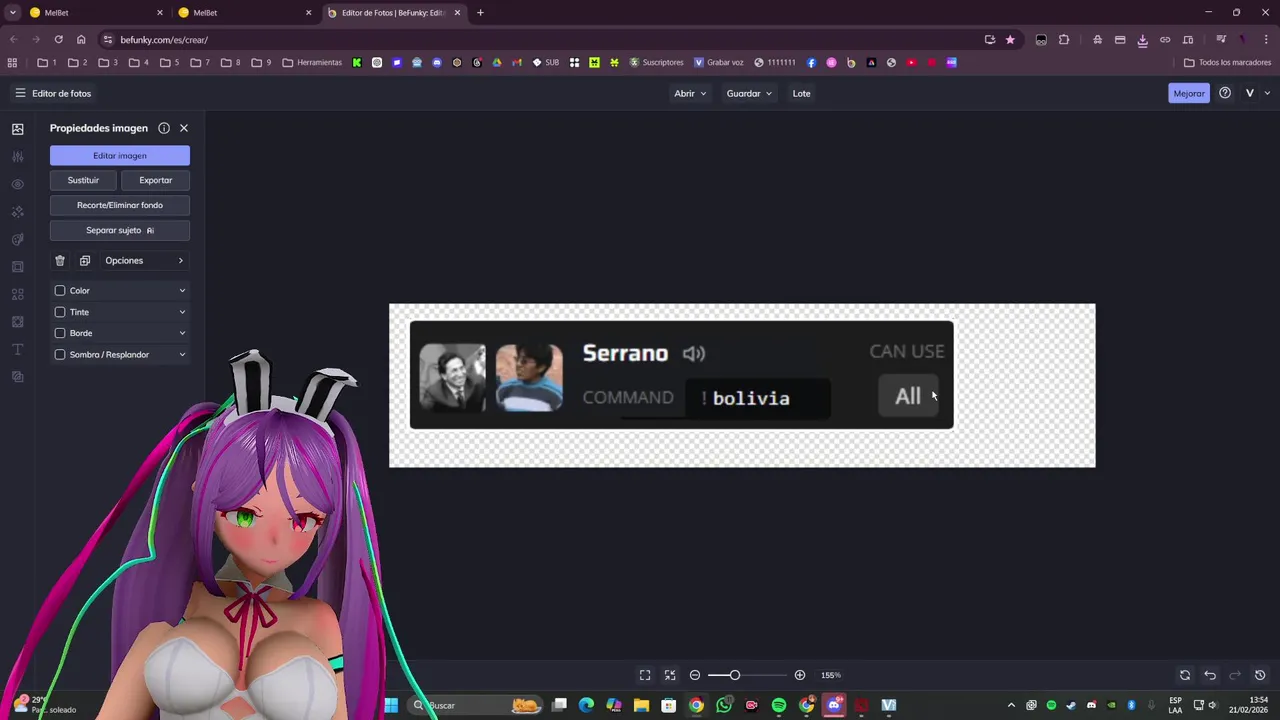Open the Effects sparkles icon in sidebar
This screenshot has width=1280, height=720.
[x=17, y=212]
